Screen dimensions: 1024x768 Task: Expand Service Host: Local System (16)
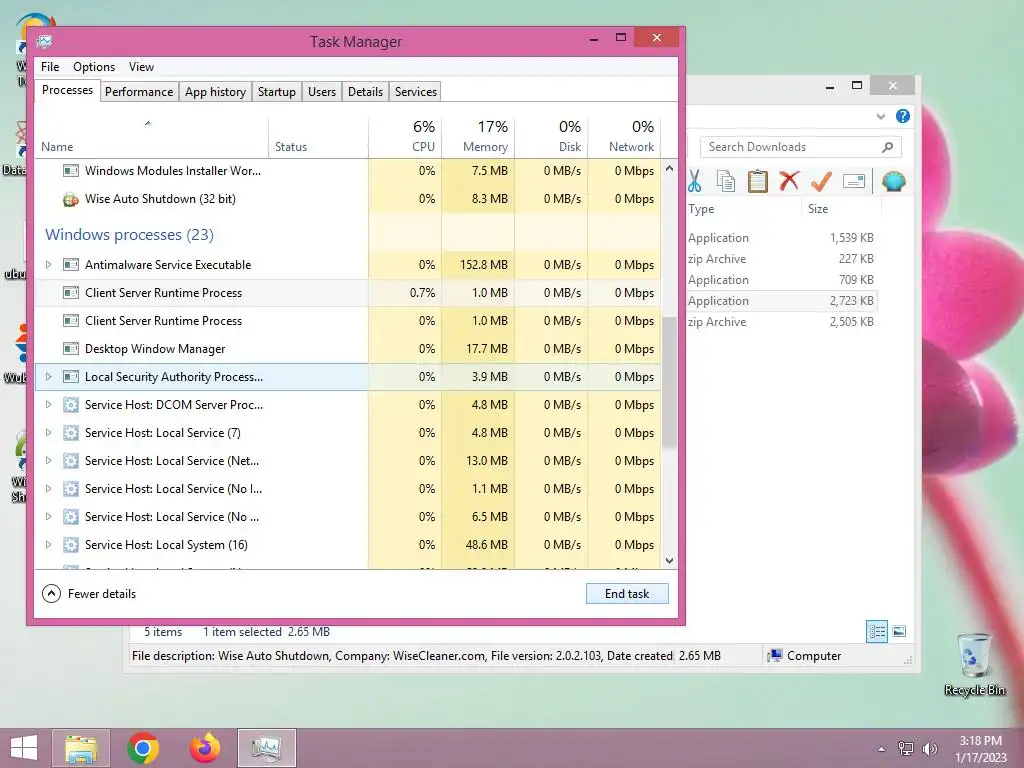point(48,545)
